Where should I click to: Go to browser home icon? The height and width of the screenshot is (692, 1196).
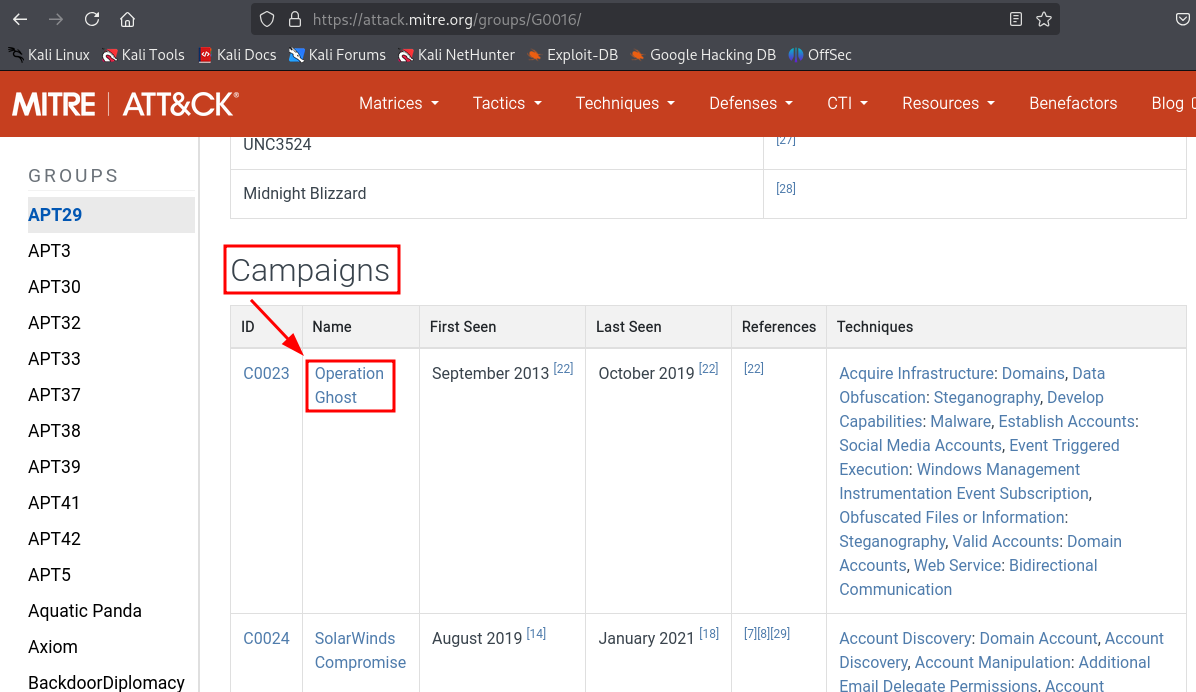pos(127,19)
